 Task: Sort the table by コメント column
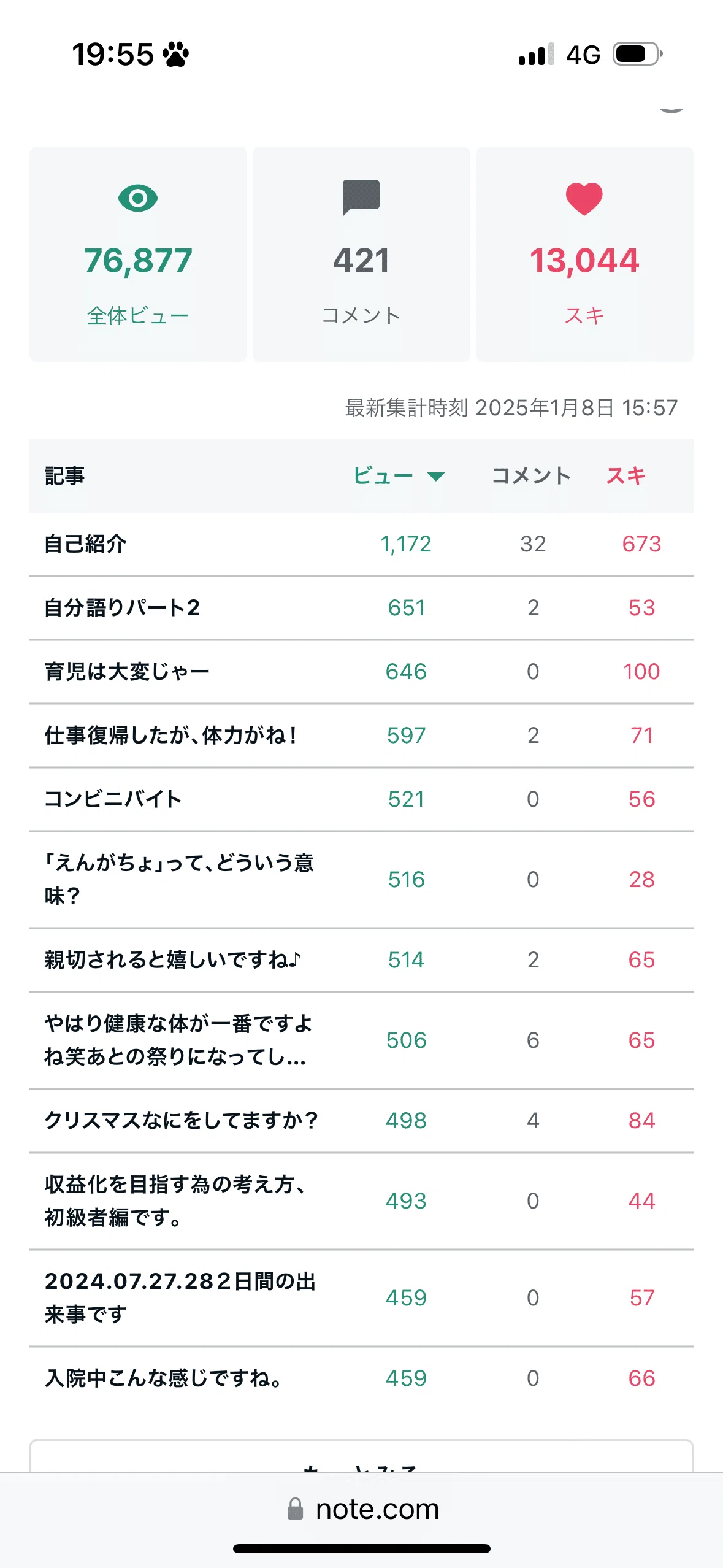click(531, 475)
